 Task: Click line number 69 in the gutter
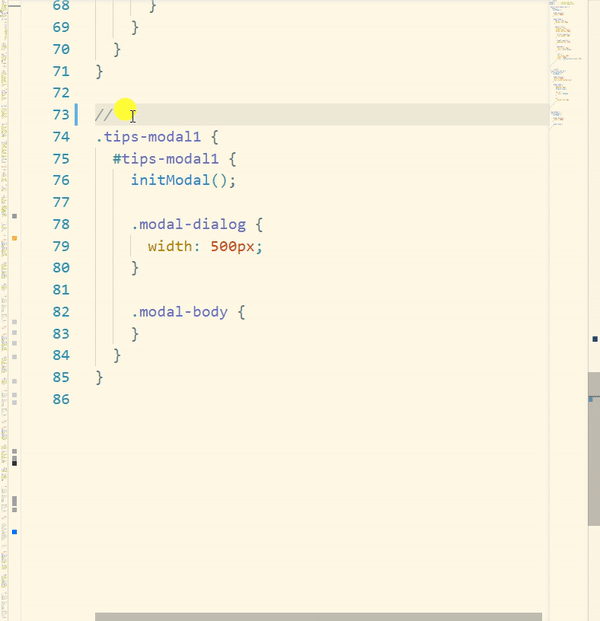point(61,27)
